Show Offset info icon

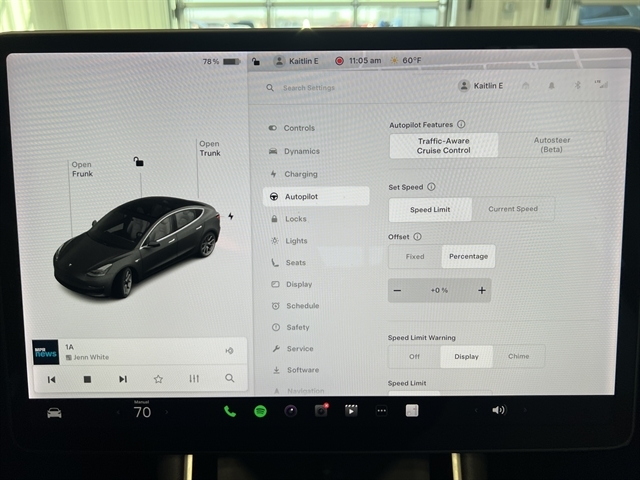tap(417, 236)
